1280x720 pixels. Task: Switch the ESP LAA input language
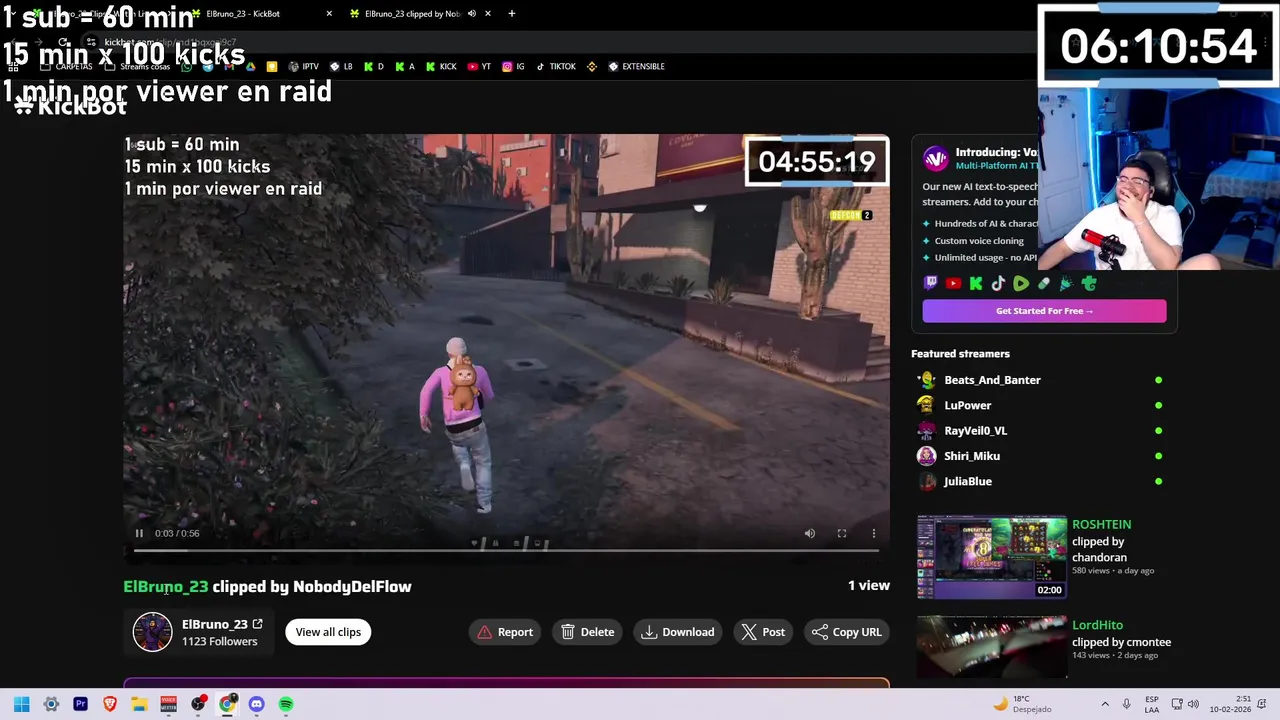click(1152, 704)
